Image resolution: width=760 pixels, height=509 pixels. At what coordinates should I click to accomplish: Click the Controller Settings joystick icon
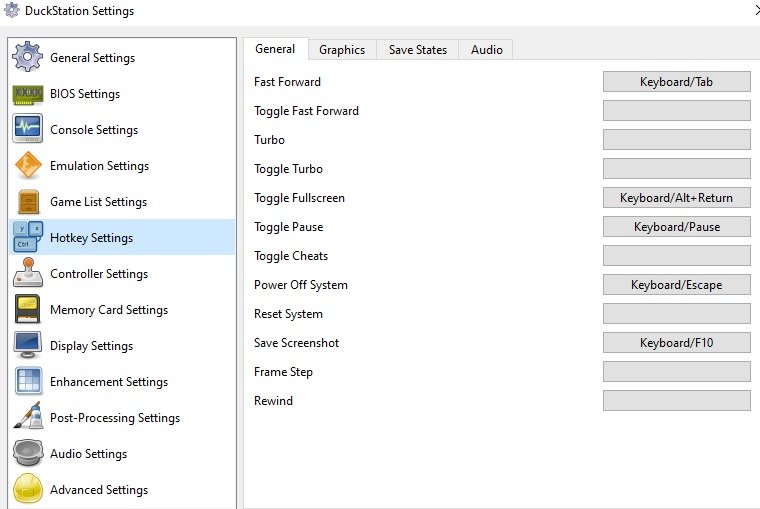tap(29, 273)
